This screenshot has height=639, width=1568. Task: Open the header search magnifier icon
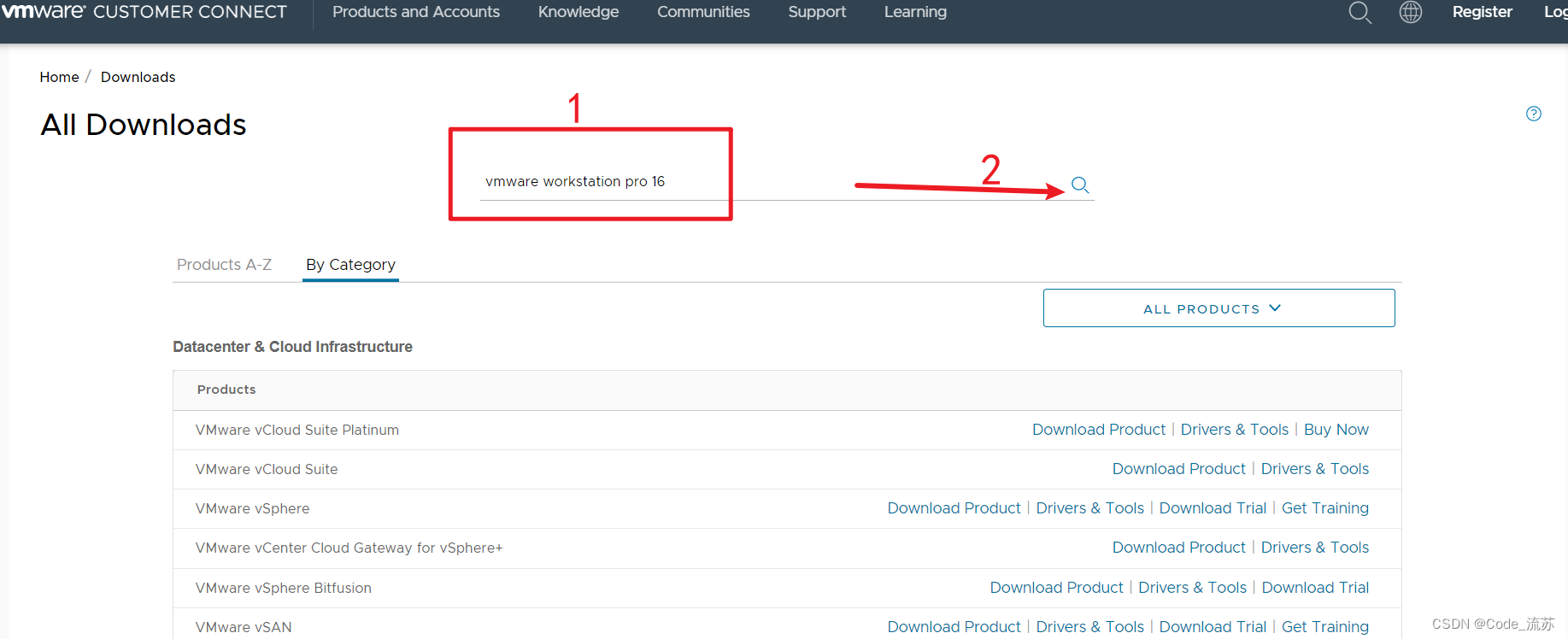[1360, 13]
